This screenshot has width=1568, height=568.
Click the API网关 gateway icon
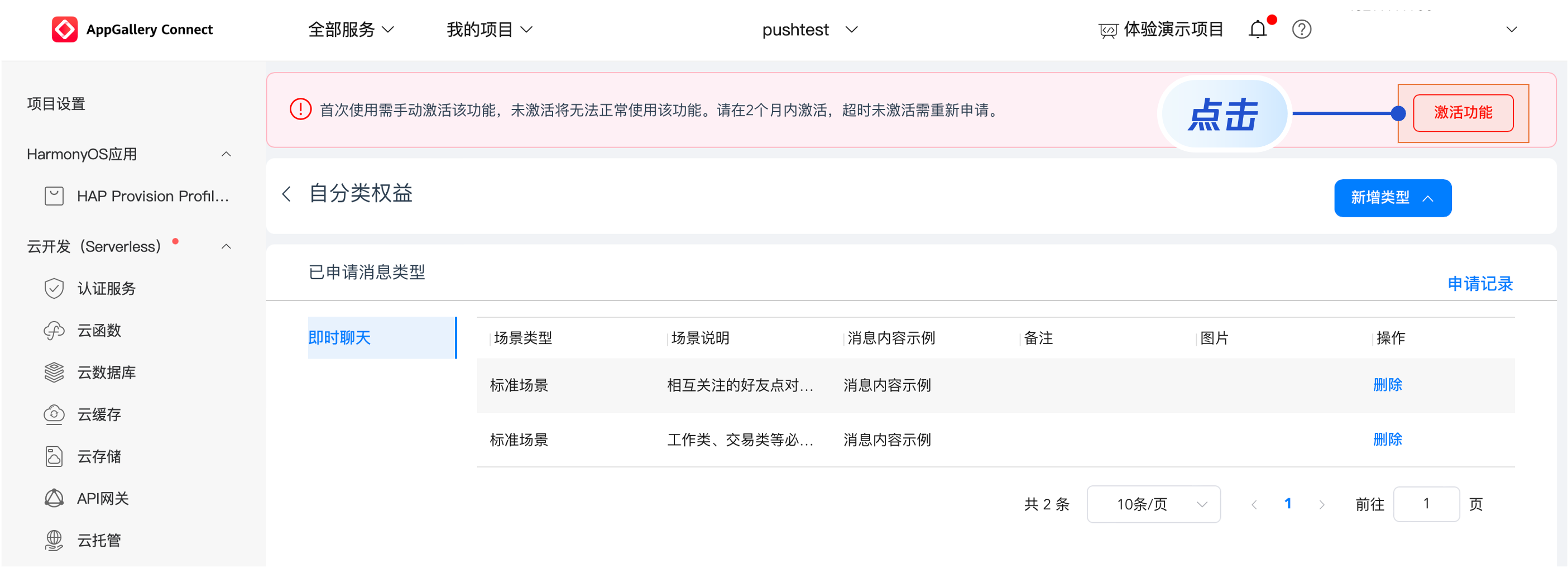point(54,499)
